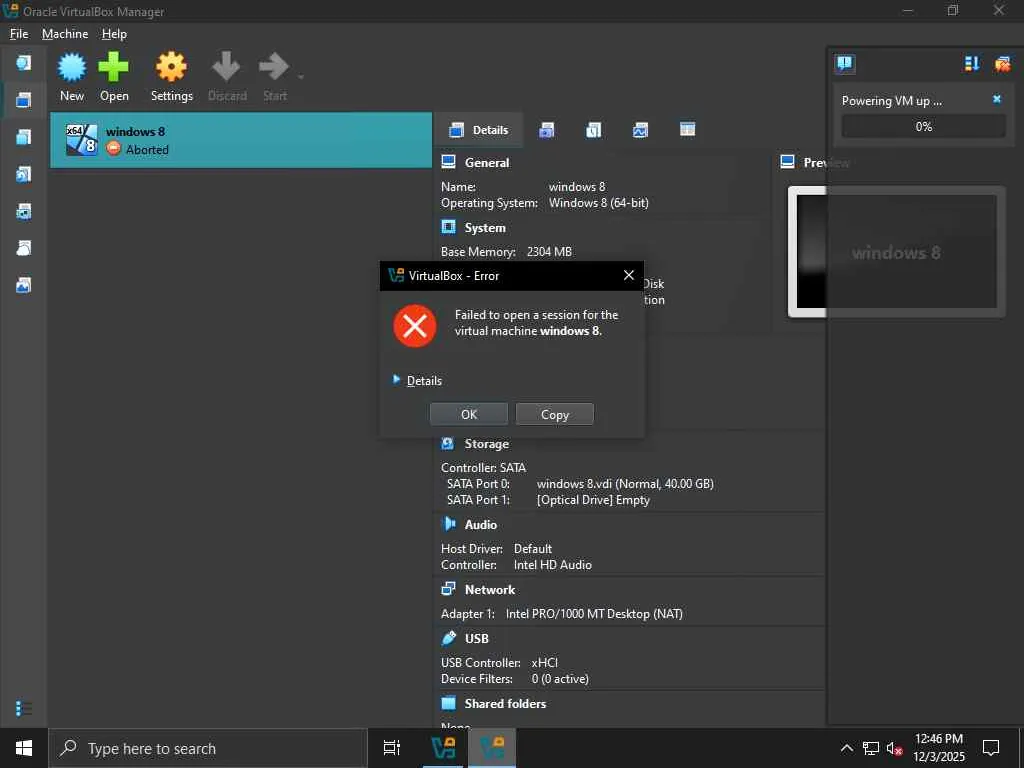Screen dimensions: 1024x768
Task: Open the Storage section header
Action: [487, 444]
